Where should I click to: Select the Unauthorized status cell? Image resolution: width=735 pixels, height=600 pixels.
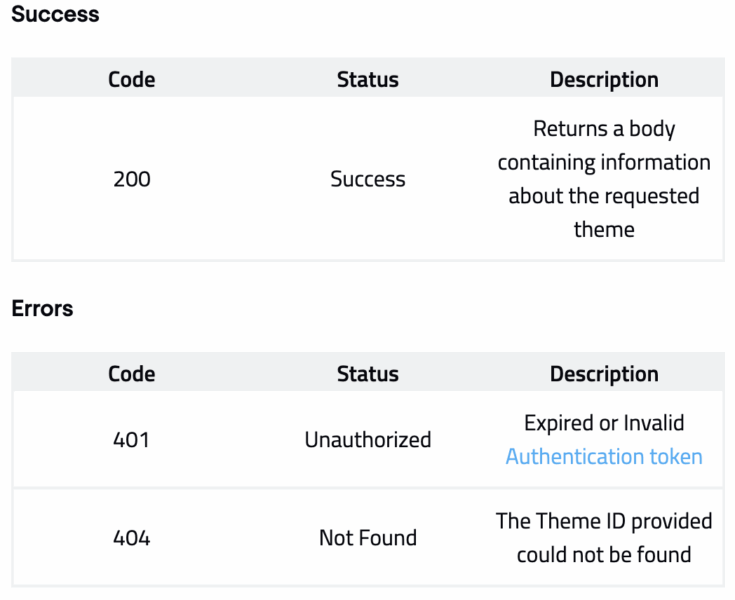[x=368, y=440]
